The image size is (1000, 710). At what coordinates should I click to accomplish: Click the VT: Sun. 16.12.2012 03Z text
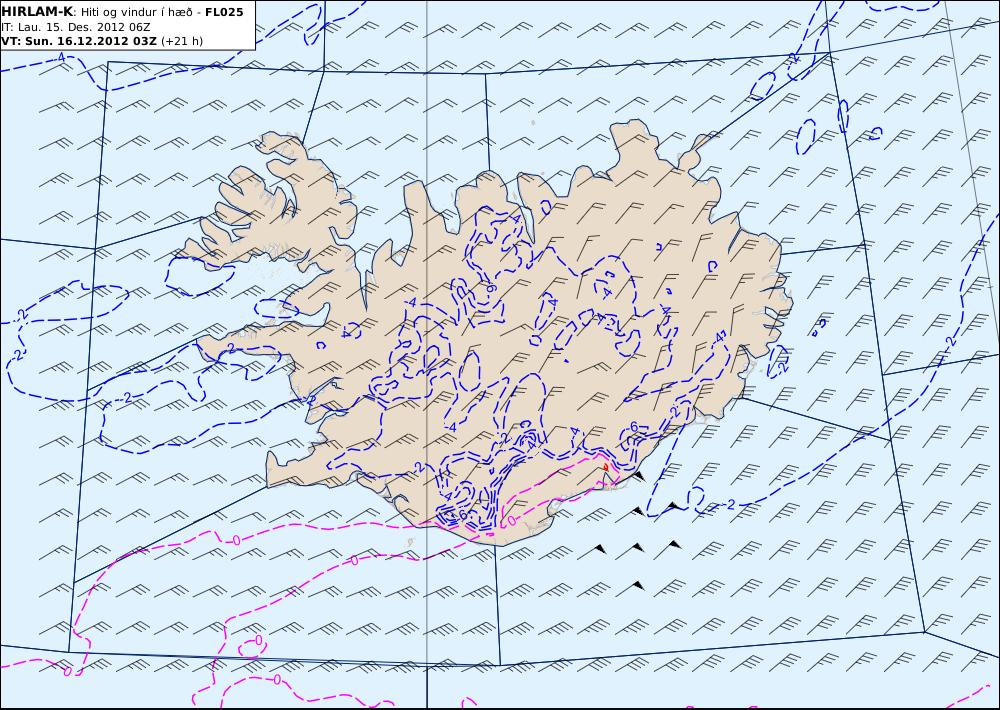[79, 41]
